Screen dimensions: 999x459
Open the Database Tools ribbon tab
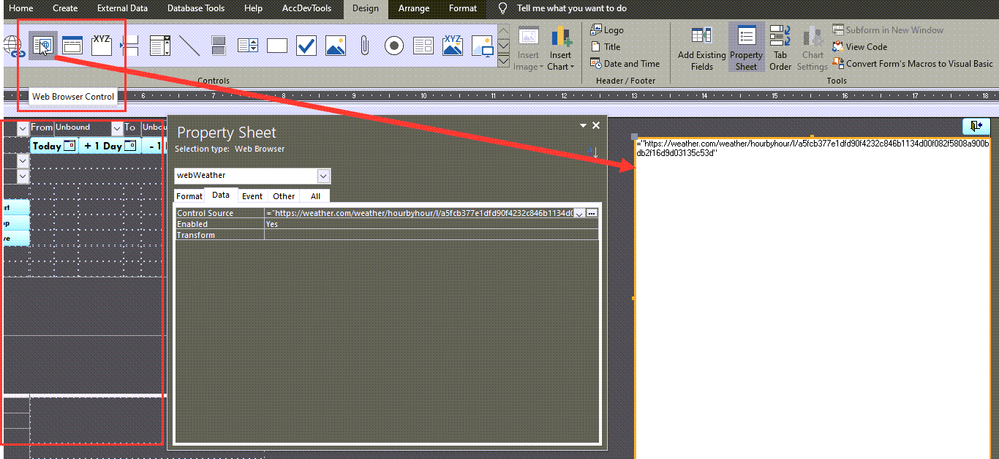197,8
